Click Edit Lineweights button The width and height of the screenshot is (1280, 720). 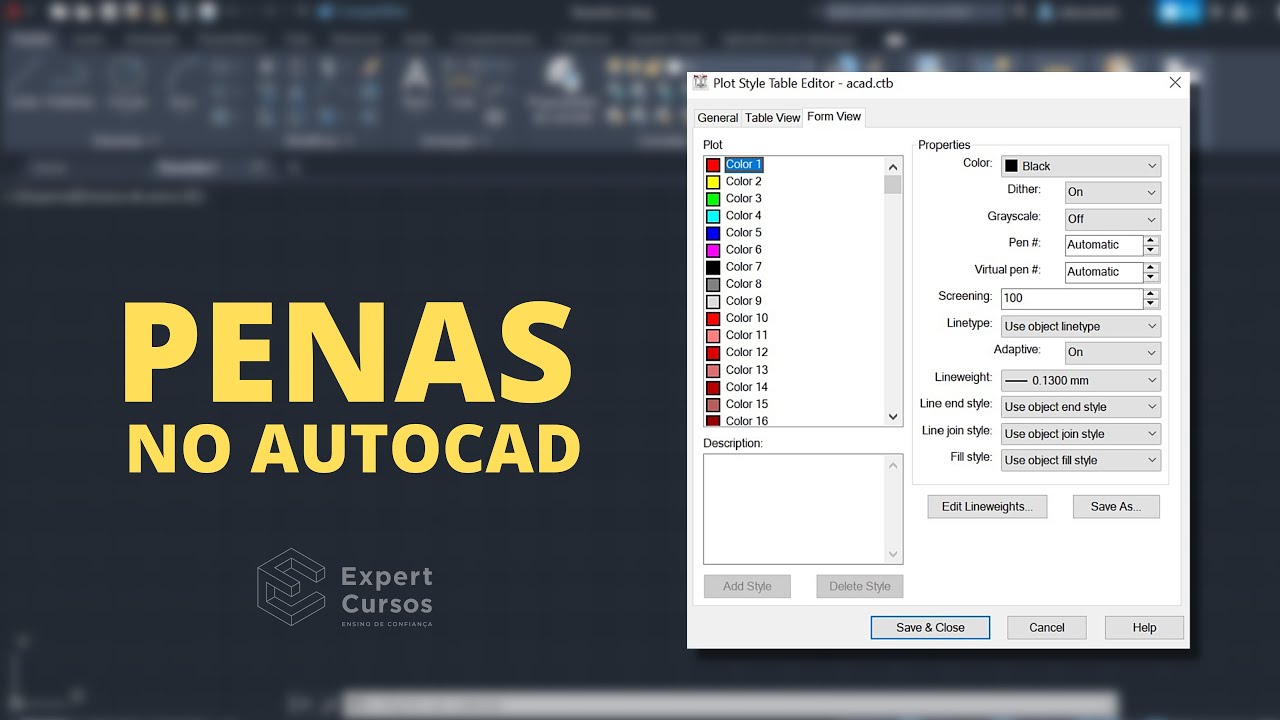click(987, 507)
